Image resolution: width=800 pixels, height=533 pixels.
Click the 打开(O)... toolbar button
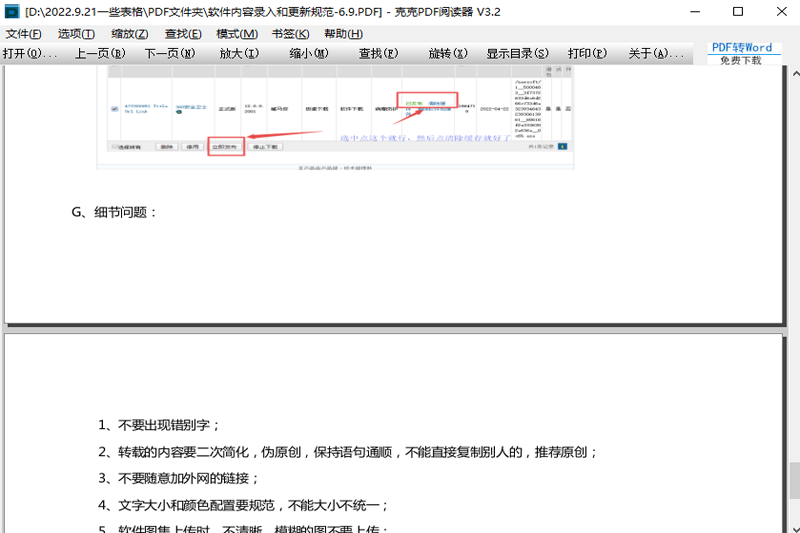coord(30,53)
